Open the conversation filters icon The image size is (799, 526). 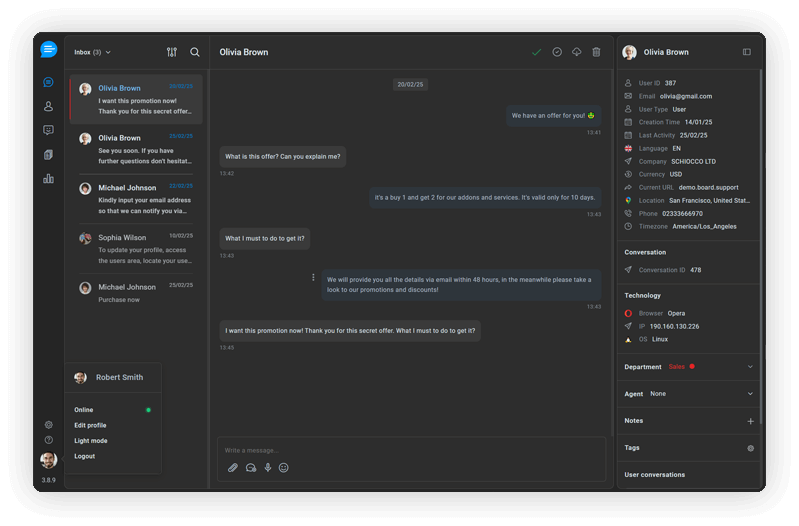[x=172, y=52]
